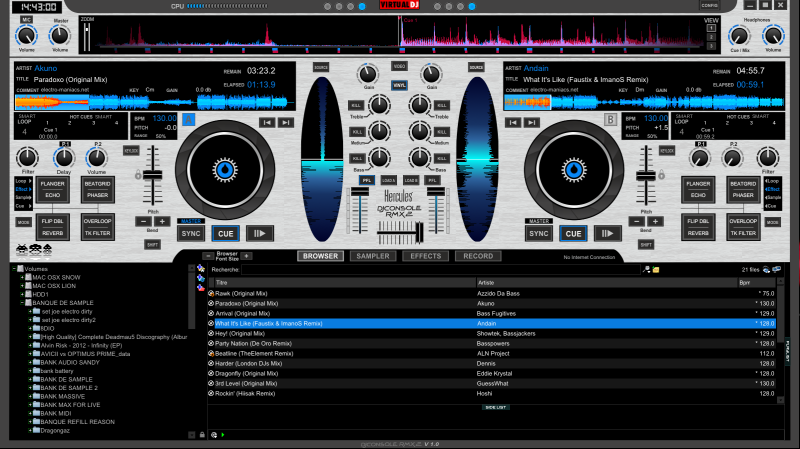Viewport: 800px width, 449px height.
Task: Toggle VINYL mode button
Action: pos(399,85)
